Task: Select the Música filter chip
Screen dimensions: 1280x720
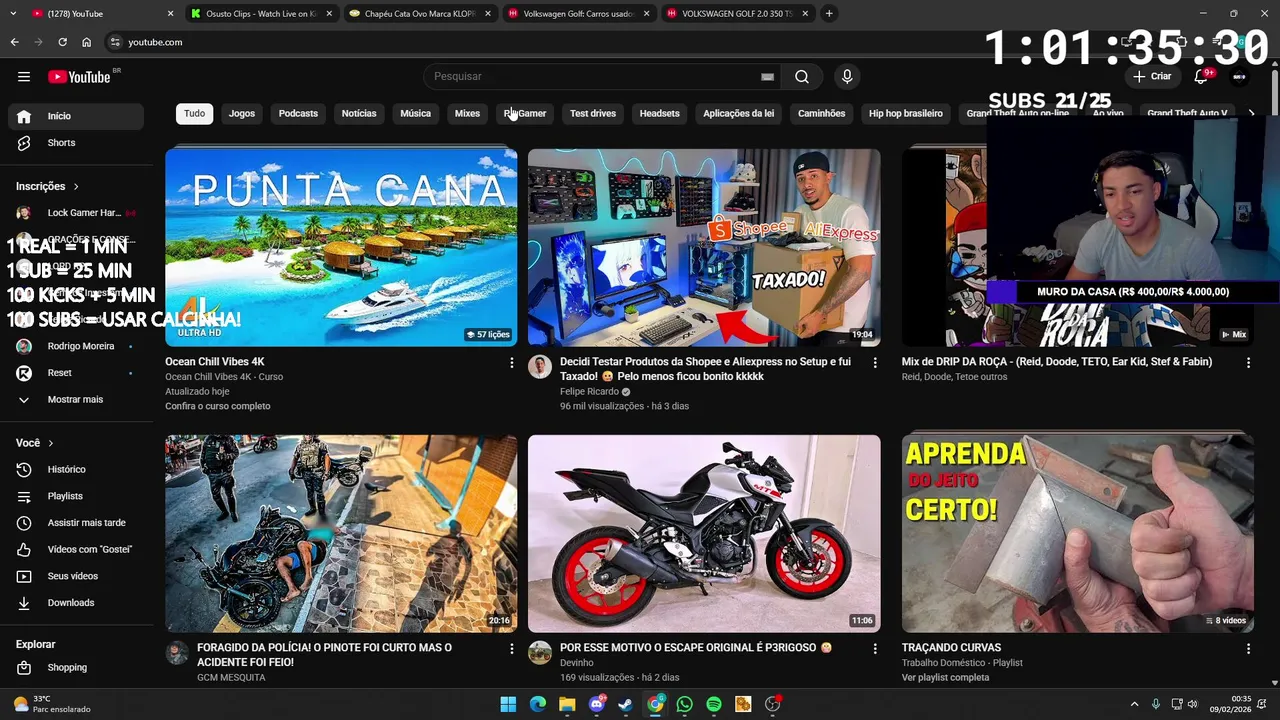Action: [415, 114]
